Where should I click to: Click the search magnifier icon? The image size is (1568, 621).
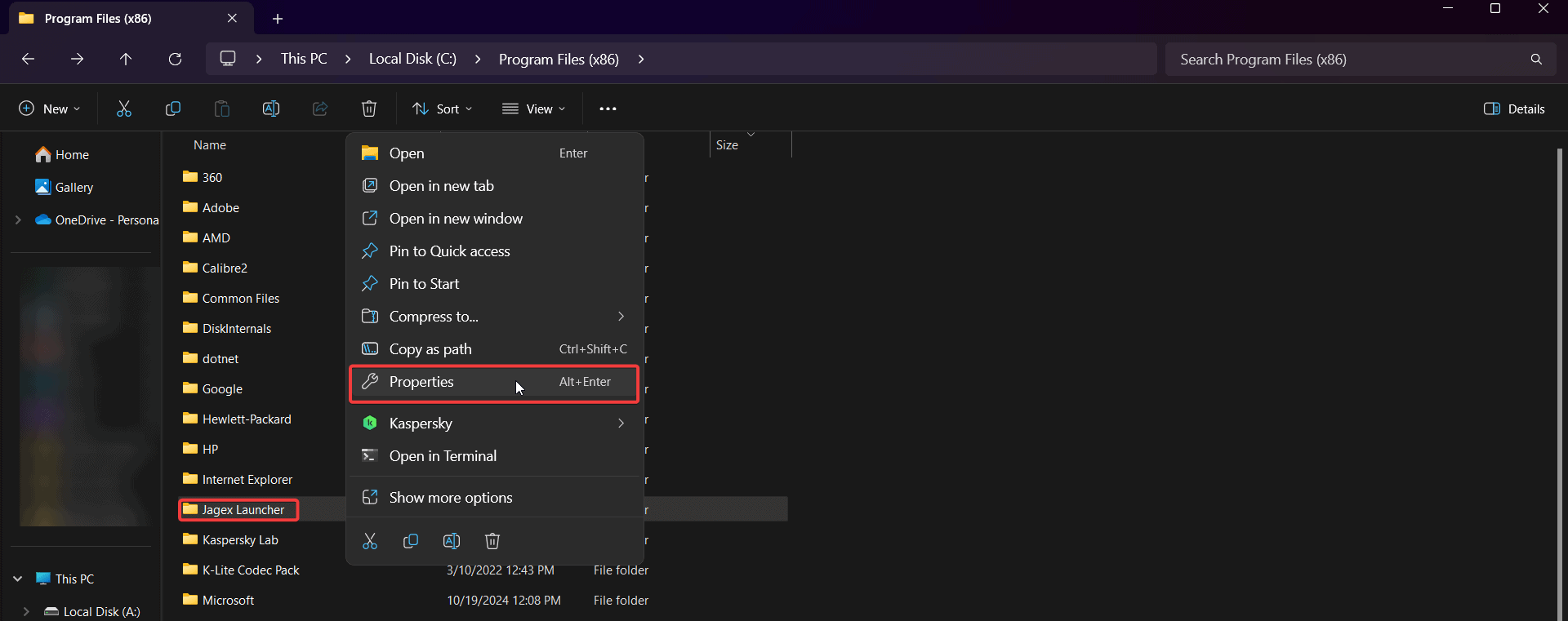[1536, 60]
